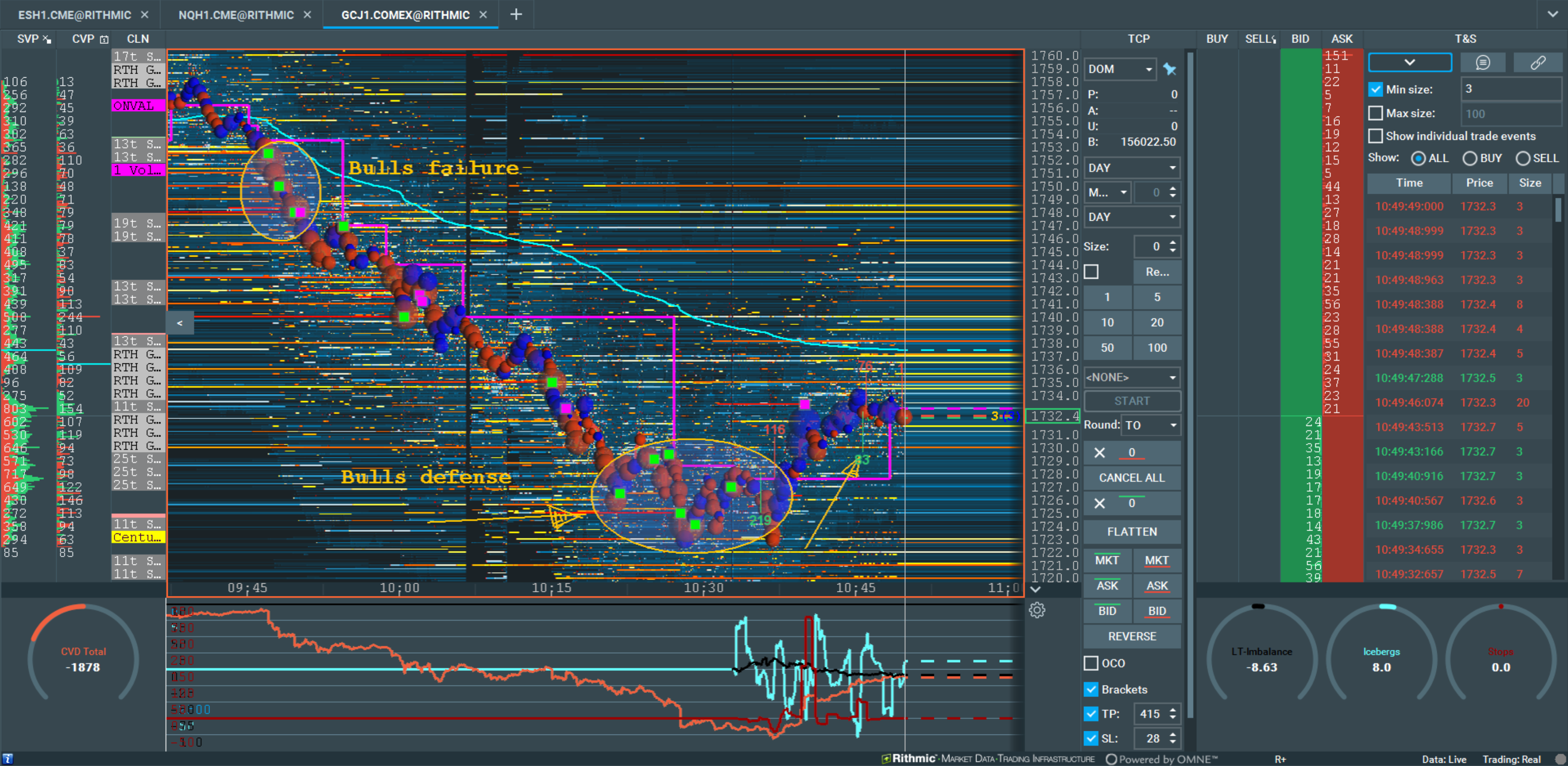Image resolution: width=1568 pixels, height=766 pixels.
Task: Close the GCJ1.COMEX@RITHMIC tab
Action: [483, 15]
